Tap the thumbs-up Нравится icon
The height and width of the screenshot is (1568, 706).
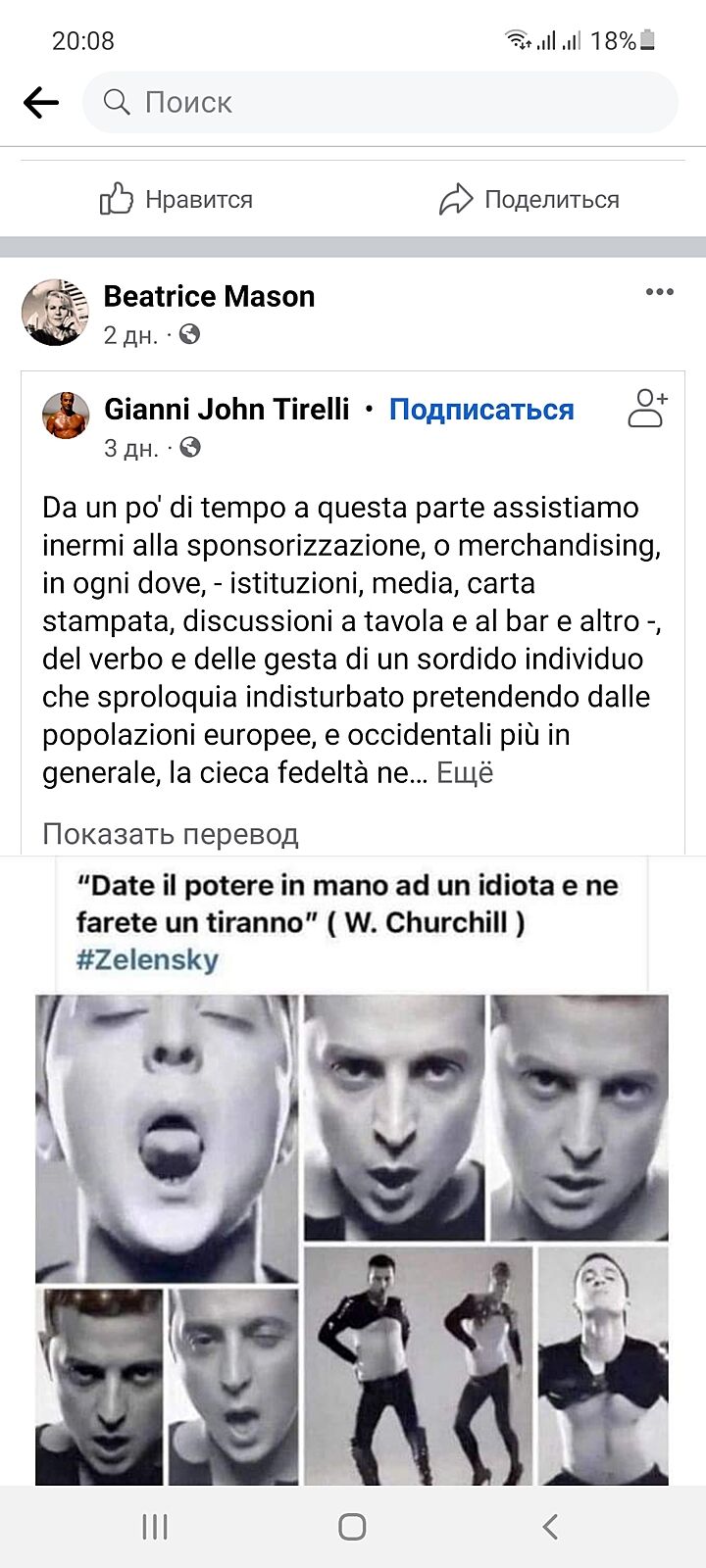tap(117, 199)
